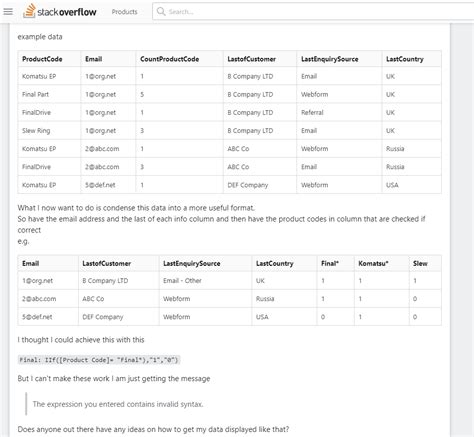Click the LastCountry header in first table

(405, 59)
